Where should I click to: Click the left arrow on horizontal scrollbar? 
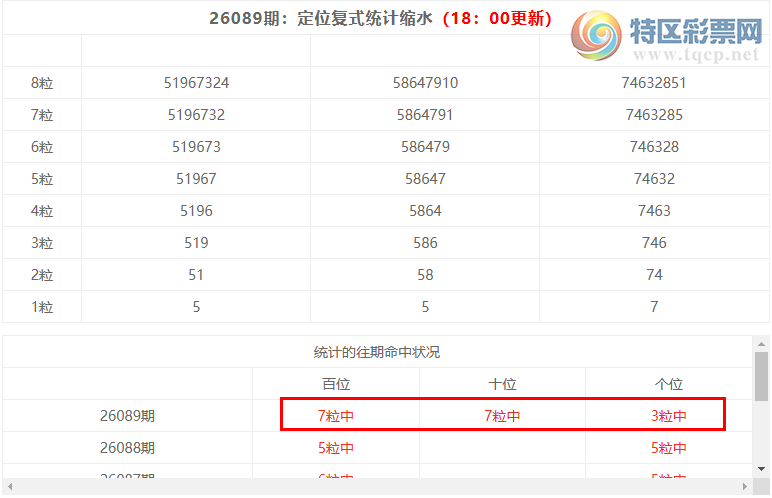point(10,487)
